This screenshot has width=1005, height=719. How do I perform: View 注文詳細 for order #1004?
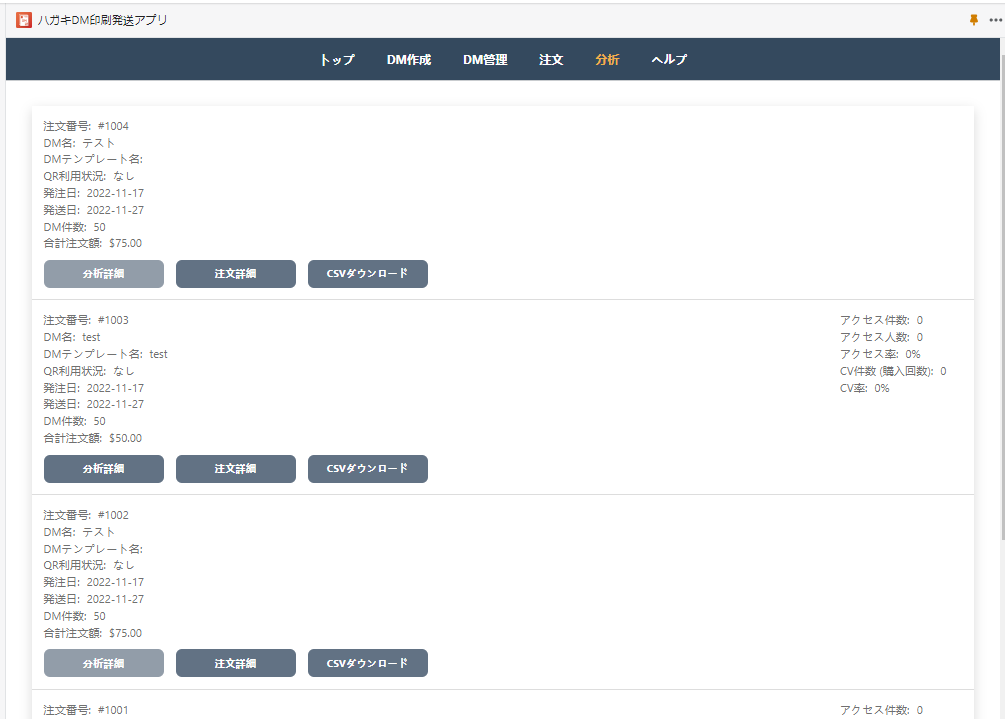236,274
